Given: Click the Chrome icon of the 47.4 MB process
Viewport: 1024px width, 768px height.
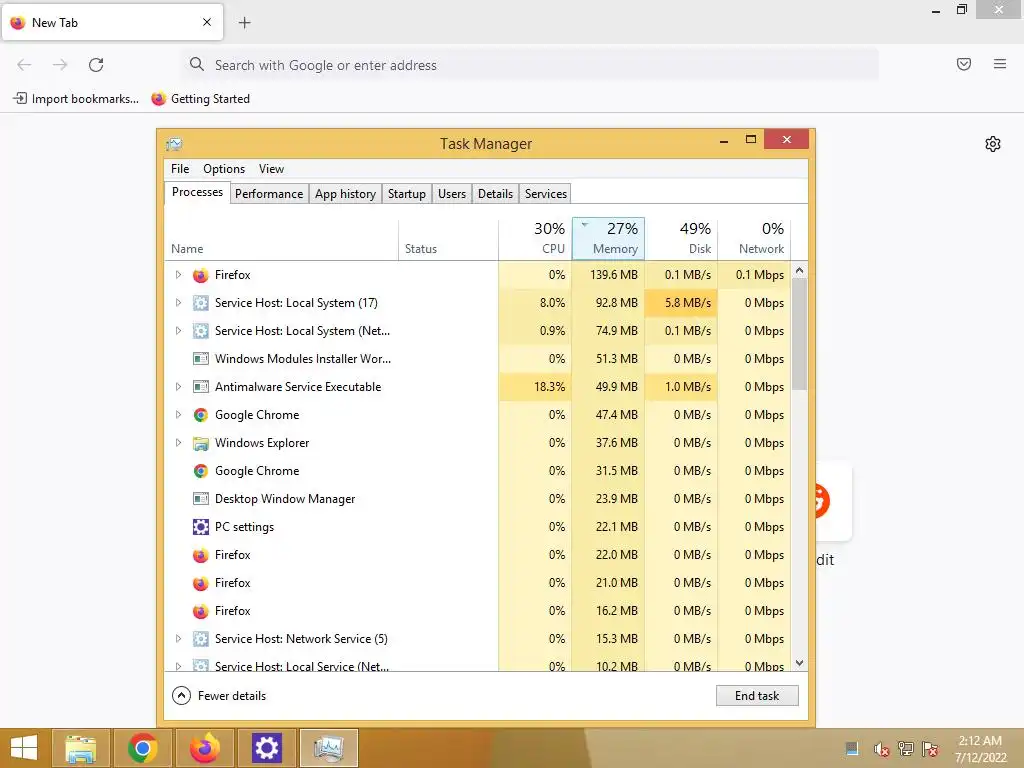Looking at the screenshot, I should (200, 415).
